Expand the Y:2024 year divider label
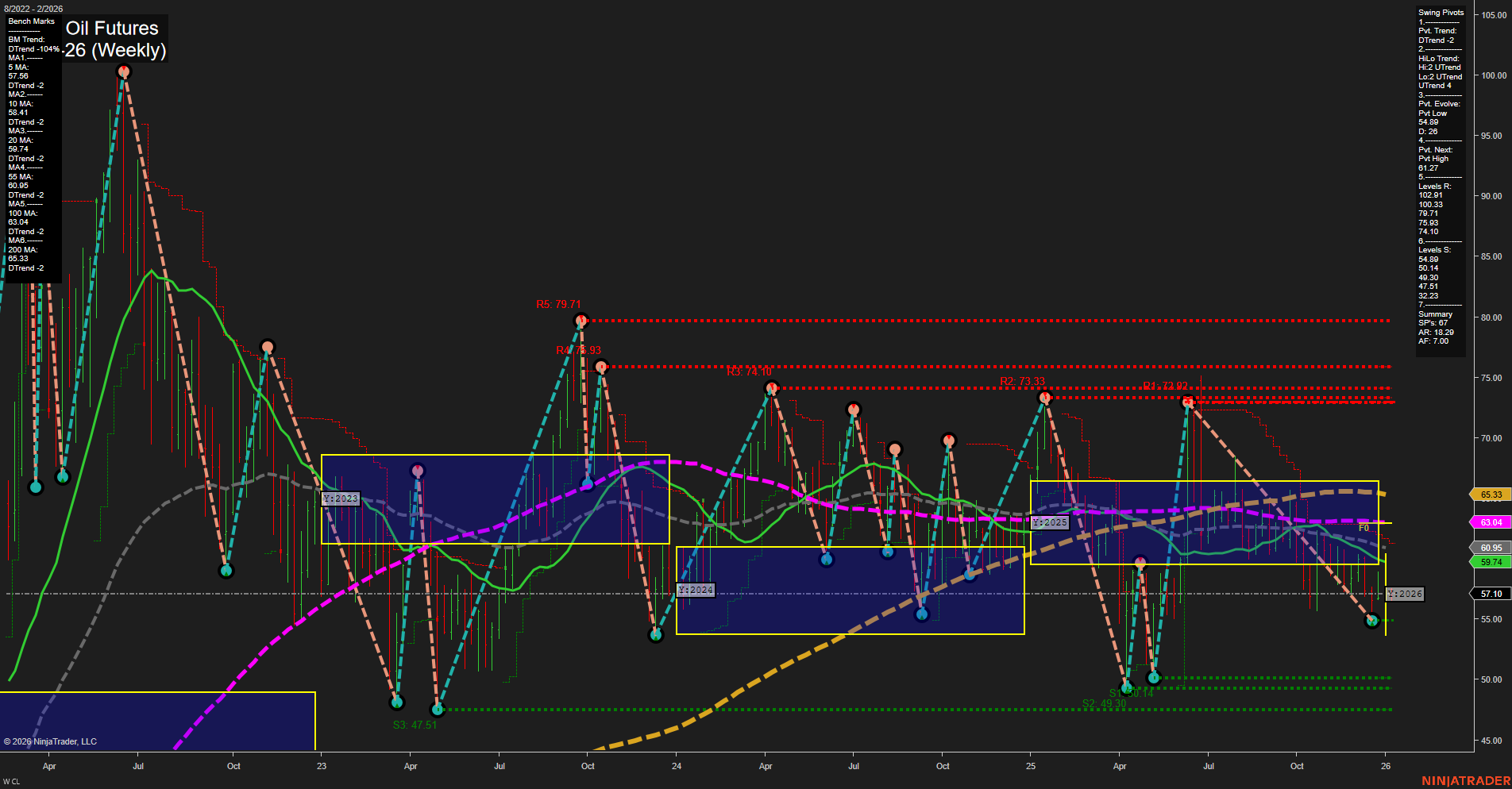 click(x=694, y=589)
